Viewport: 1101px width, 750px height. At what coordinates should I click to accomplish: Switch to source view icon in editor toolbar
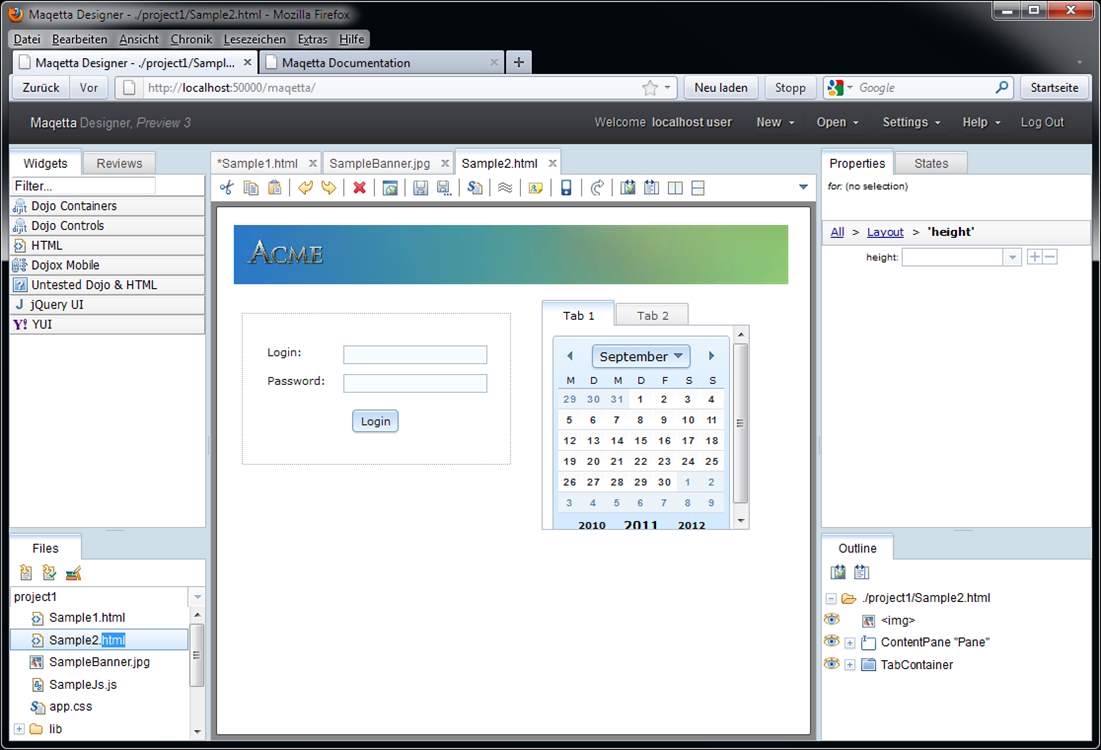point(652,188)
